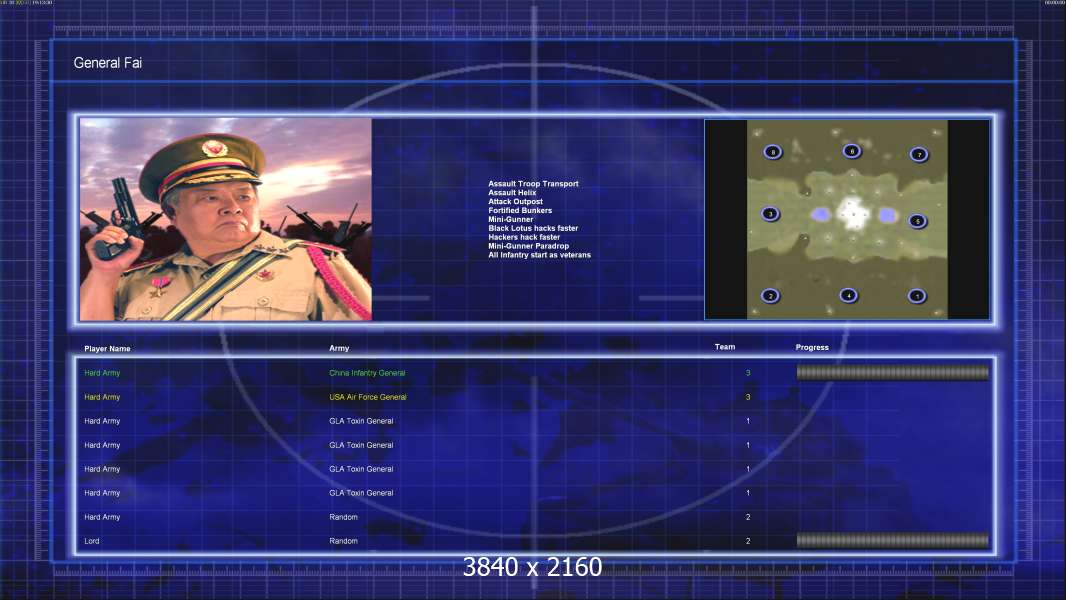Click the Team column header
Screen dimensions: 1066x600
coord(725,347)
